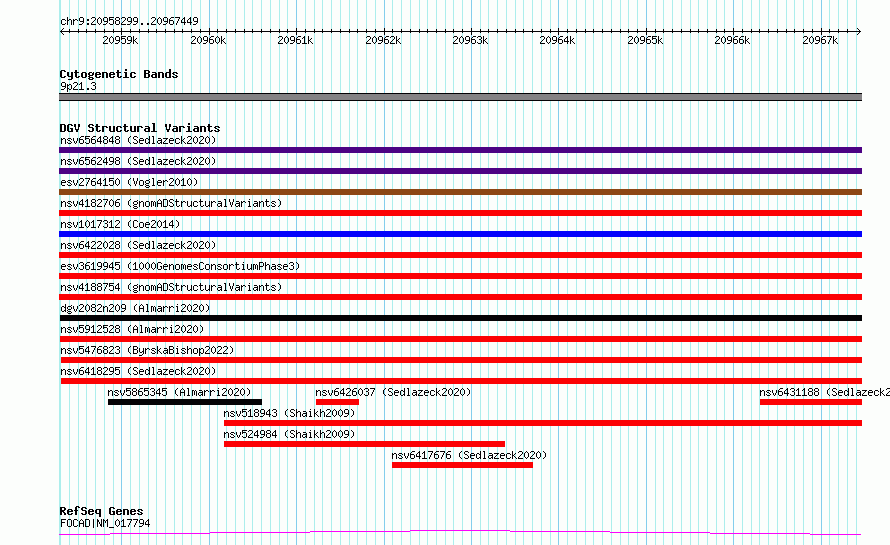Click the red bar under nsv6422028
This screenshot has width=890, height=545.
[x=460, y=255]
